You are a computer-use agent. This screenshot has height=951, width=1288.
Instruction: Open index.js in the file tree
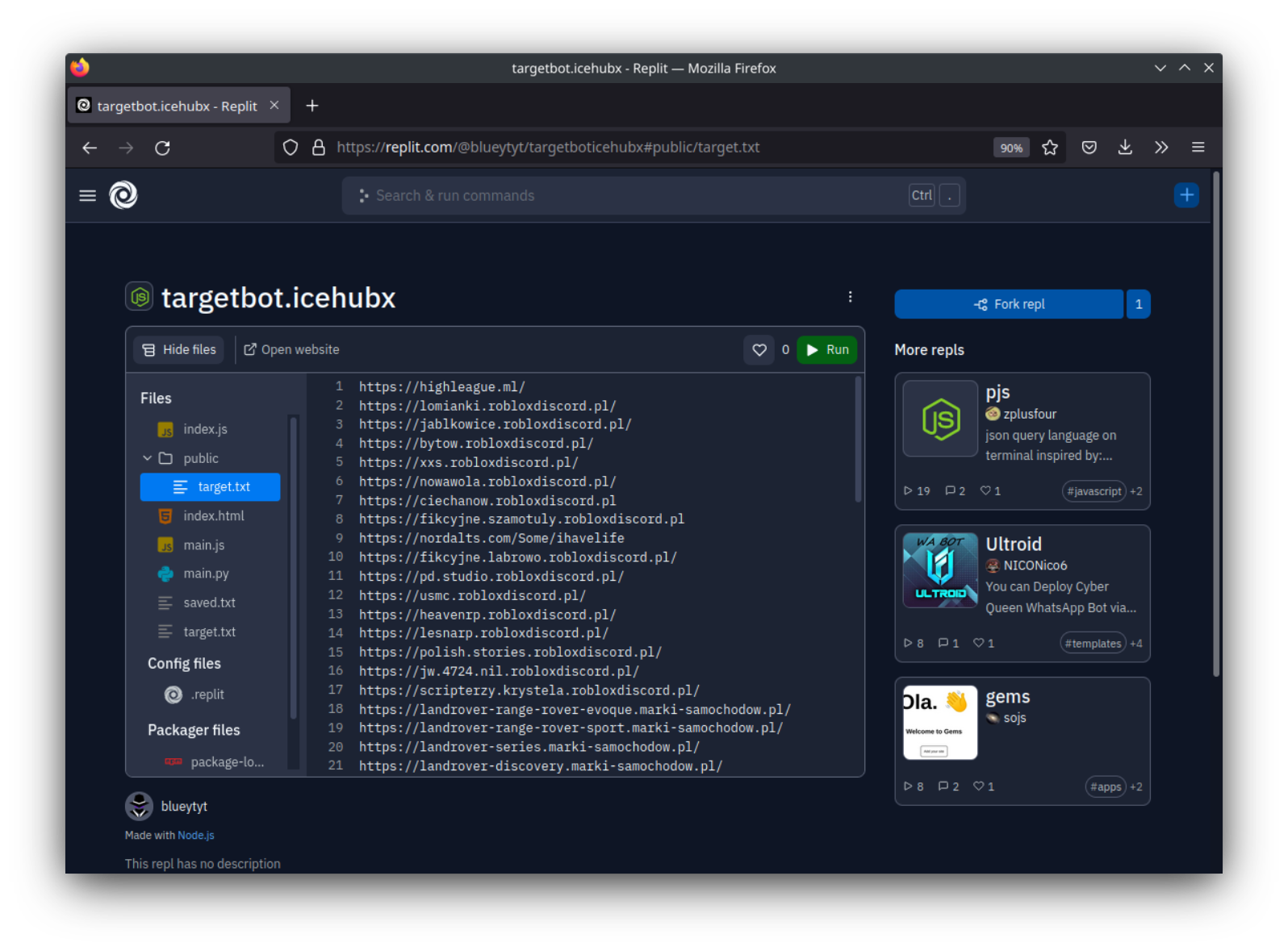coord(205,429)
